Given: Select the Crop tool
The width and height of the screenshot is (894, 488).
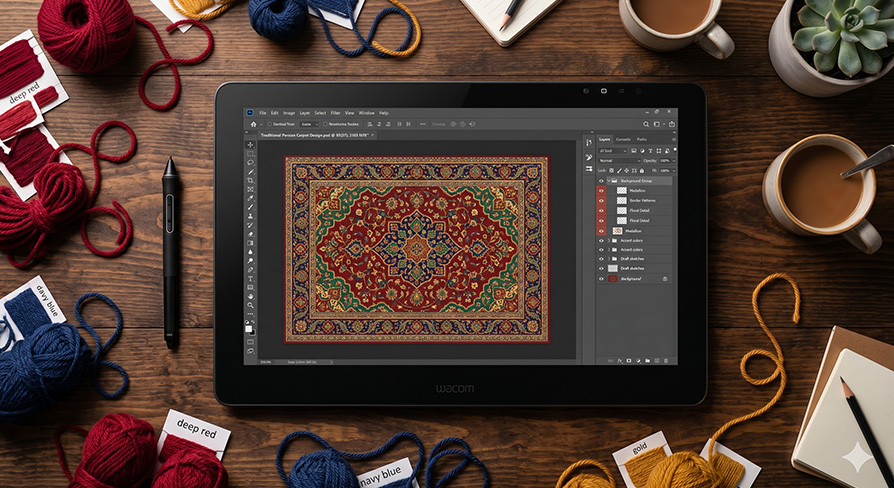Looking at the screenshot, I should (251, 180).
